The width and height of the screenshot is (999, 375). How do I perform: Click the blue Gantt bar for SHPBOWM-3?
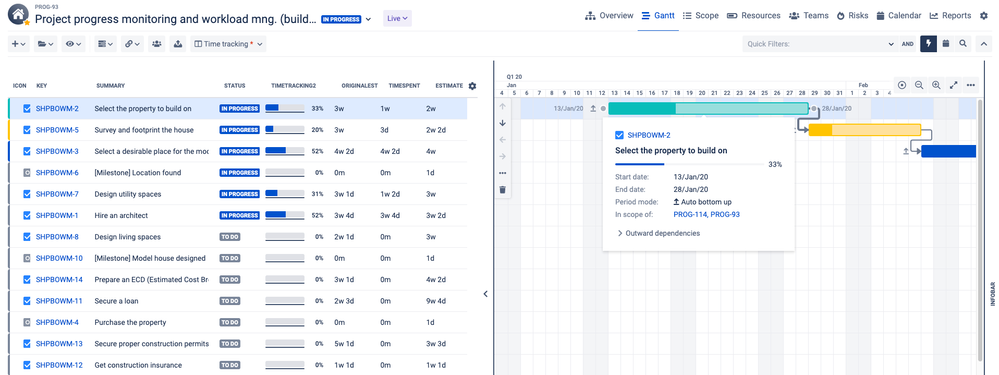coord(949,151)
